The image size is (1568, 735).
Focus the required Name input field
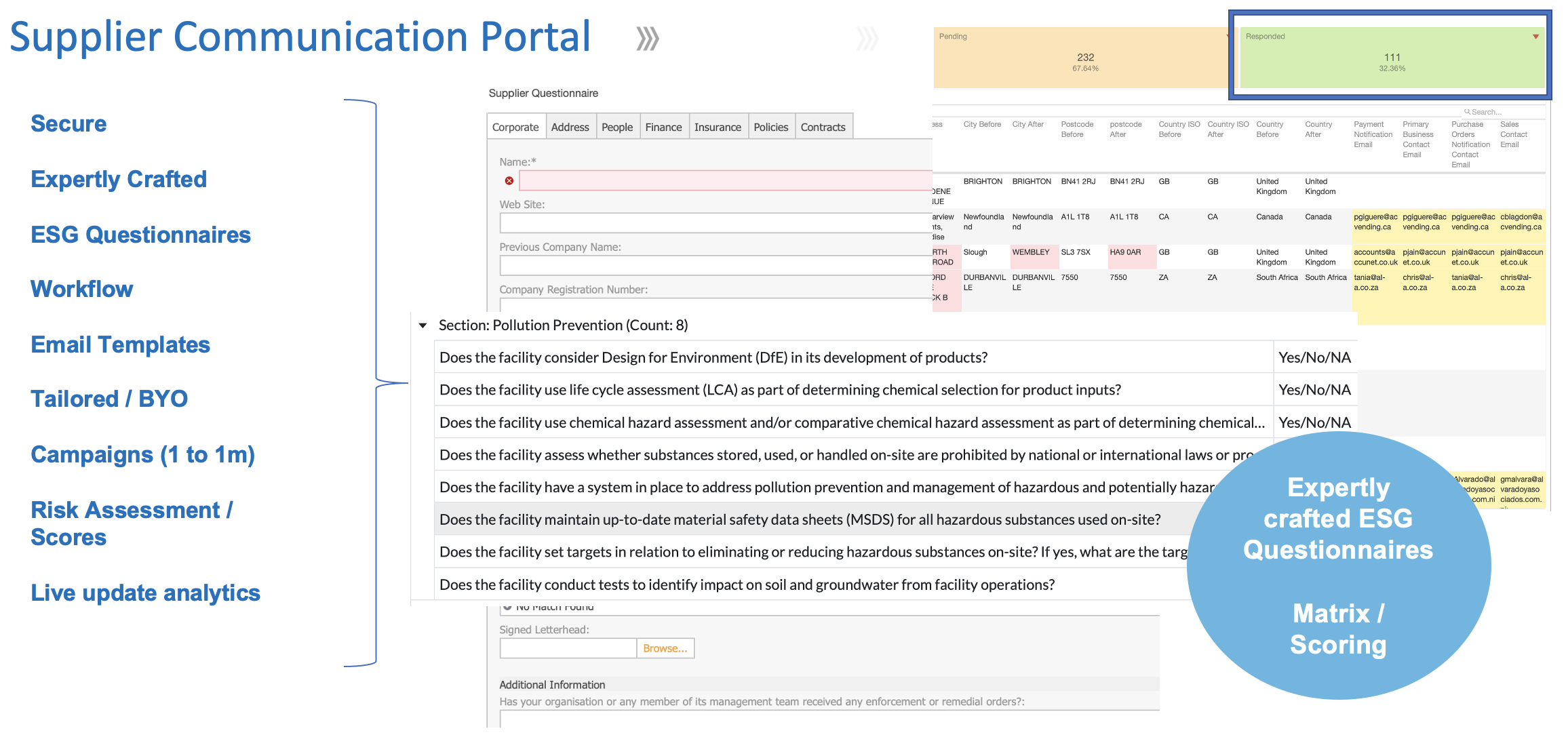click(726, 180)
